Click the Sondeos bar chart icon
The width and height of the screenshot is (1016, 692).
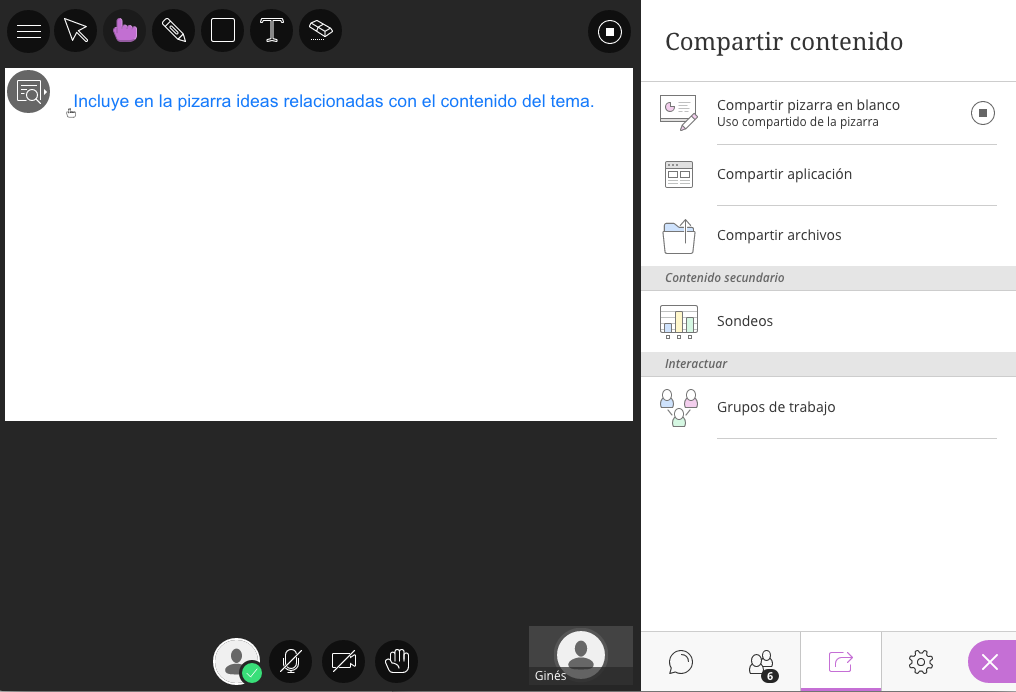678,321
